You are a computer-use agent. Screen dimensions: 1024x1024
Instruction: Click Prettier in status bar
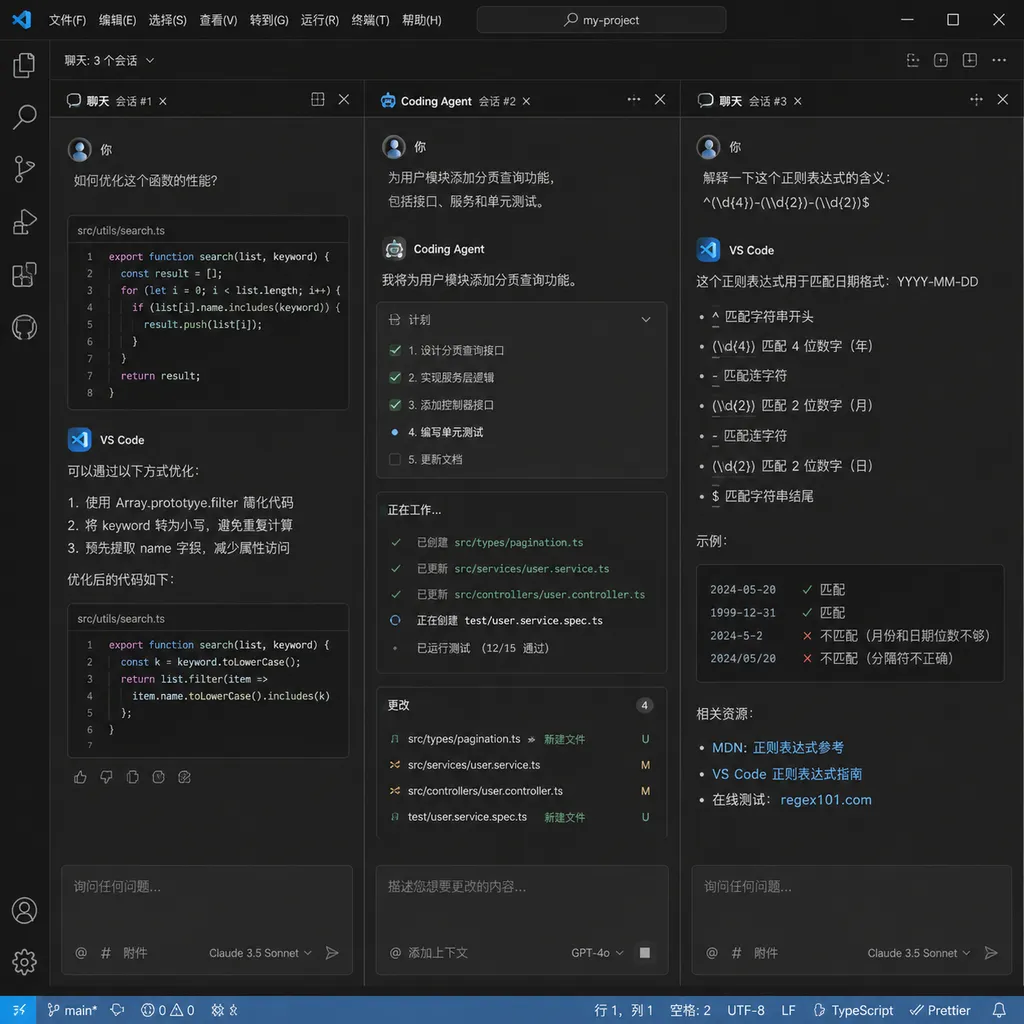tap(940, 1010)
